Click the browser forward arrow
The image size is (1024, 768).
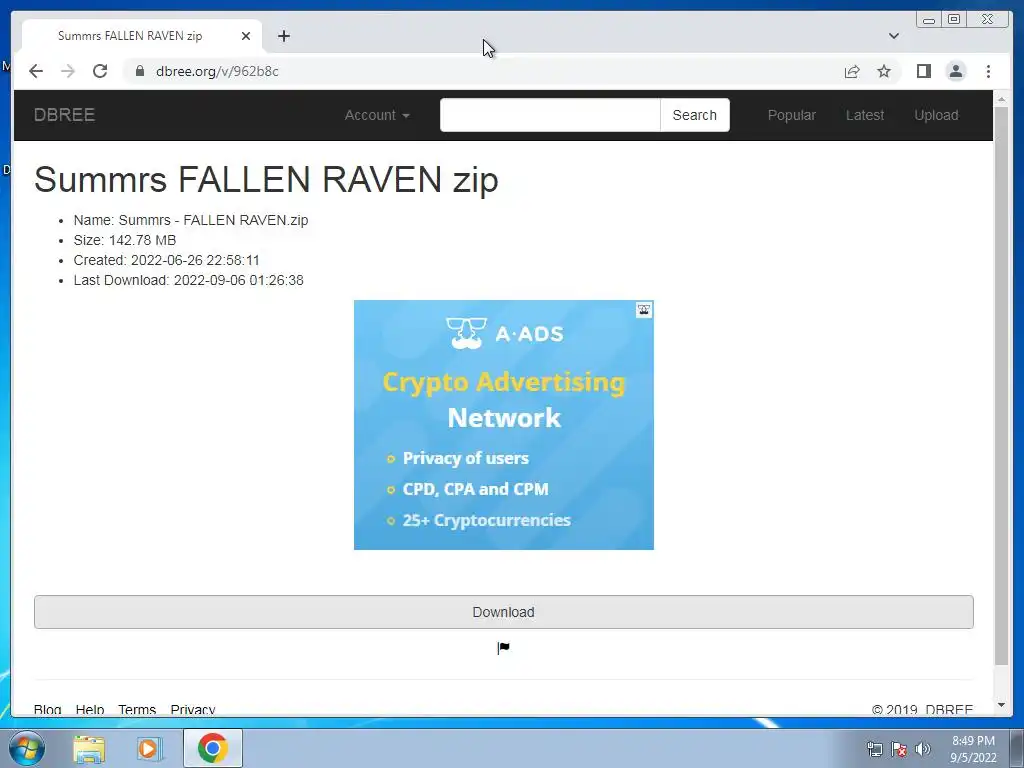[x=68, y=71]
